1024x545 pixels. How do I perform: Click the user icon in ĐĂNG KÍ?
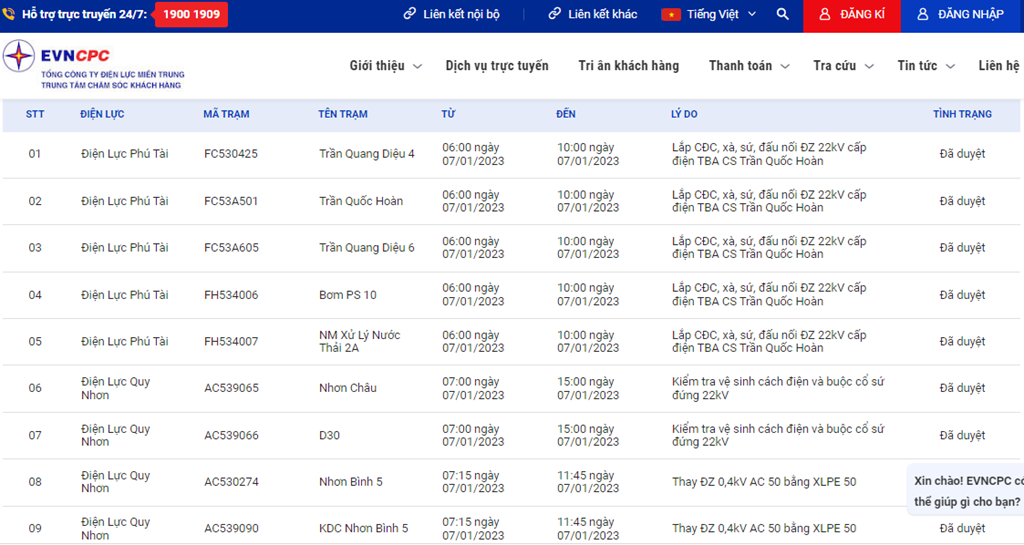point(824,15)
